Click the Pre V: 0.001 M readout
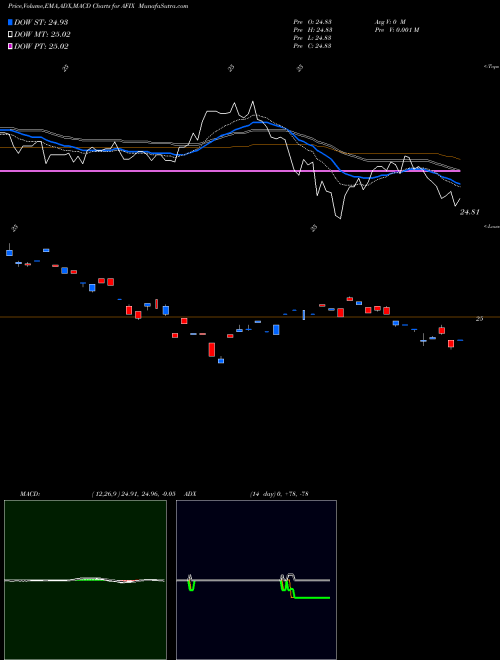Image resolution: width=500 pixels, height=660 pixels. [397, 30]
